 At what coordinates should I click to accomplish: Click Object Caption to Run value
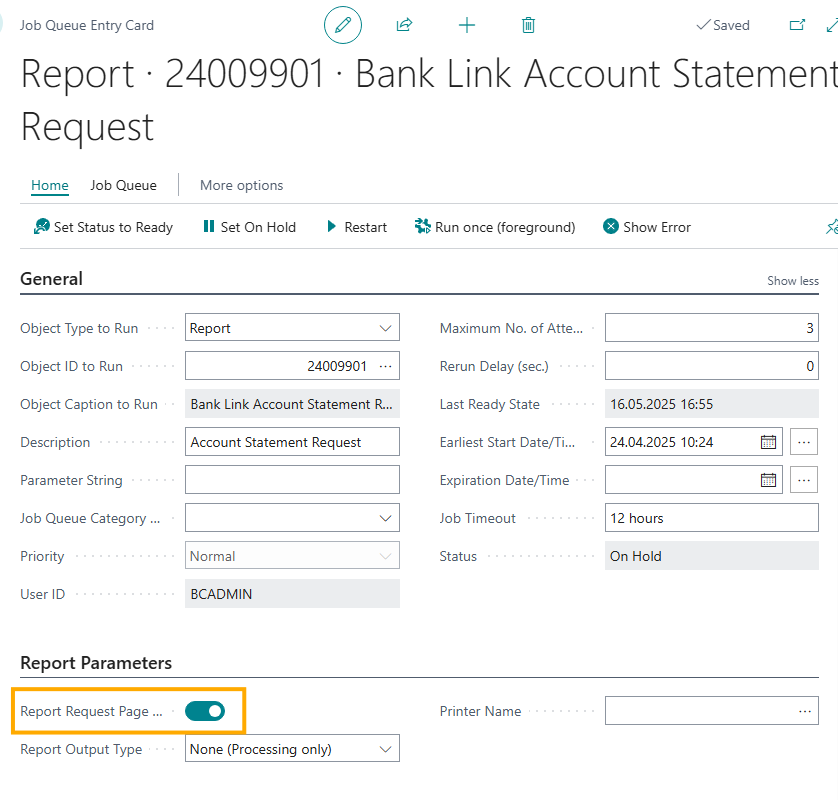coord(292,404)
